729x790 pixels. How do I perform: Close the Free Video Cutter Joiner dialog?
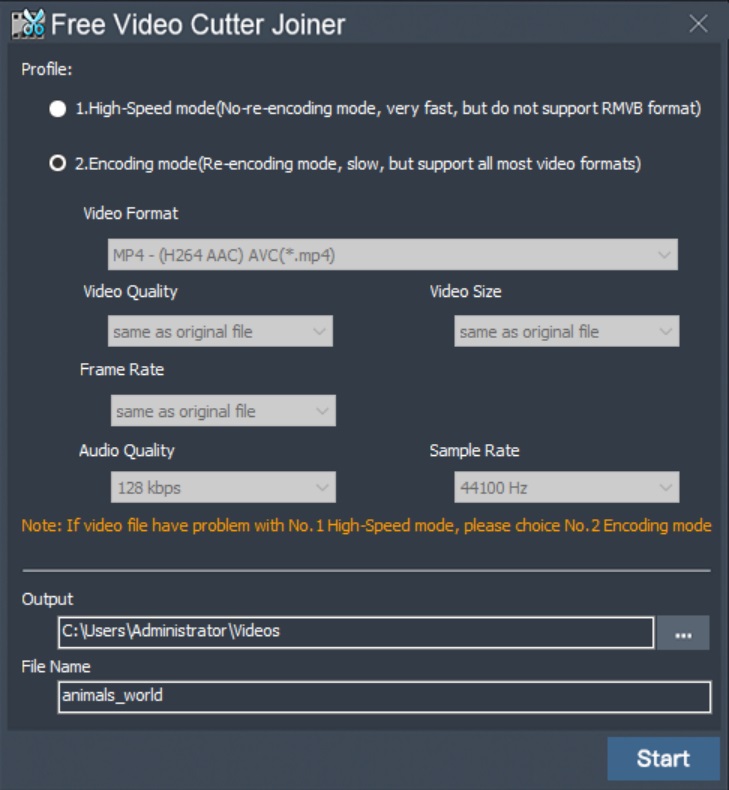tap(699, 24)
